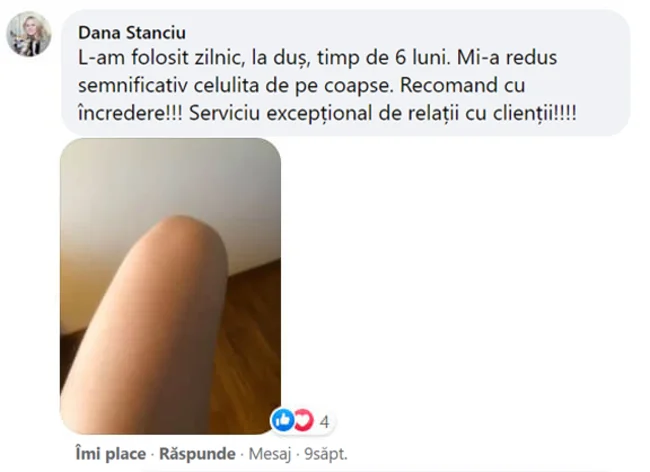Reply using the Răspunde link
Image resolution: width=650 pixels, height=472 pixels.
click(197, 454)
